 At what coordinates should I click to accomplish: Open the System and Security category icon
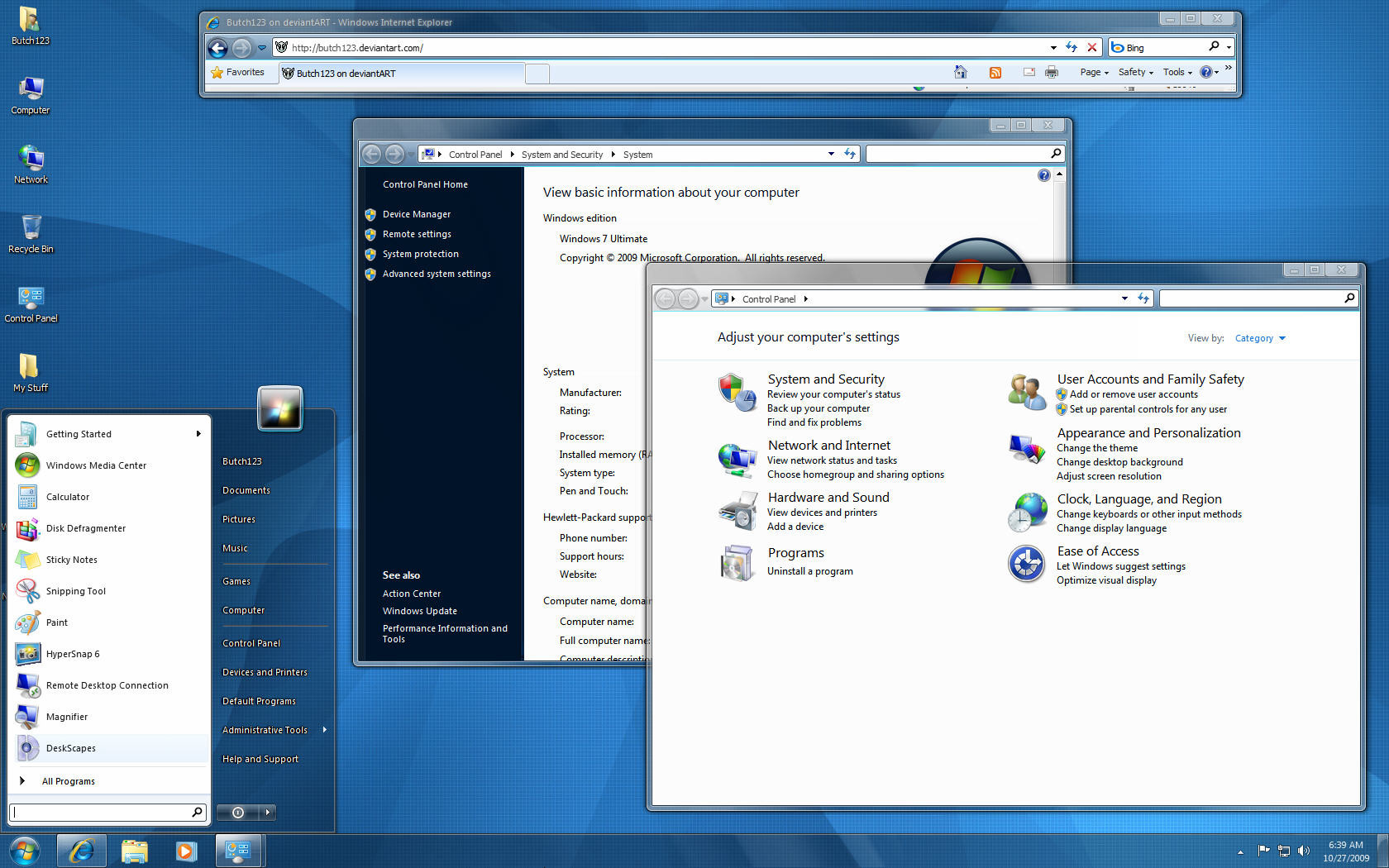click(x=737, y=393)
